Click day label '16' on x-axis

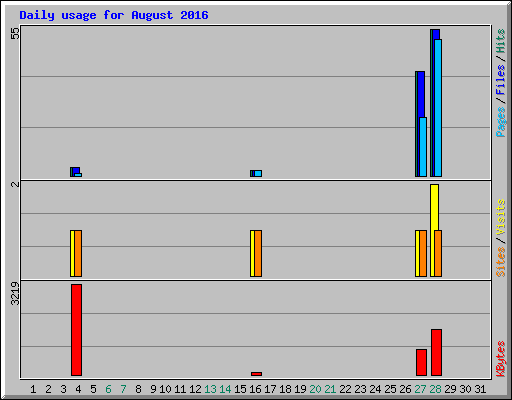pyautogui.click(x=255, y=389)
